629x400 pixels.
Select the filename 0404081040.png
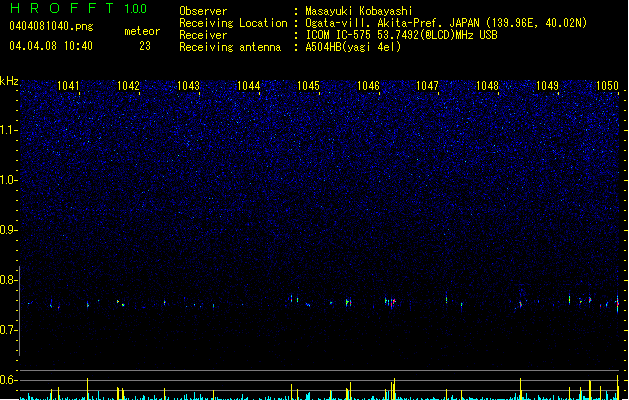(51, 26)
